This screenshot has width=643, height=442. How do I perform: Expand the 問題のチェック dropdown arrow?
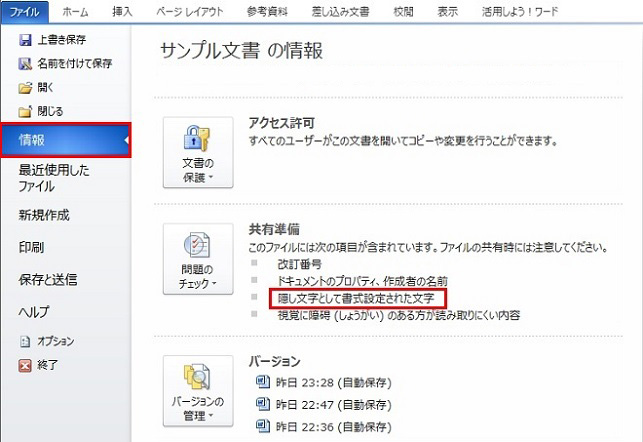214,283
